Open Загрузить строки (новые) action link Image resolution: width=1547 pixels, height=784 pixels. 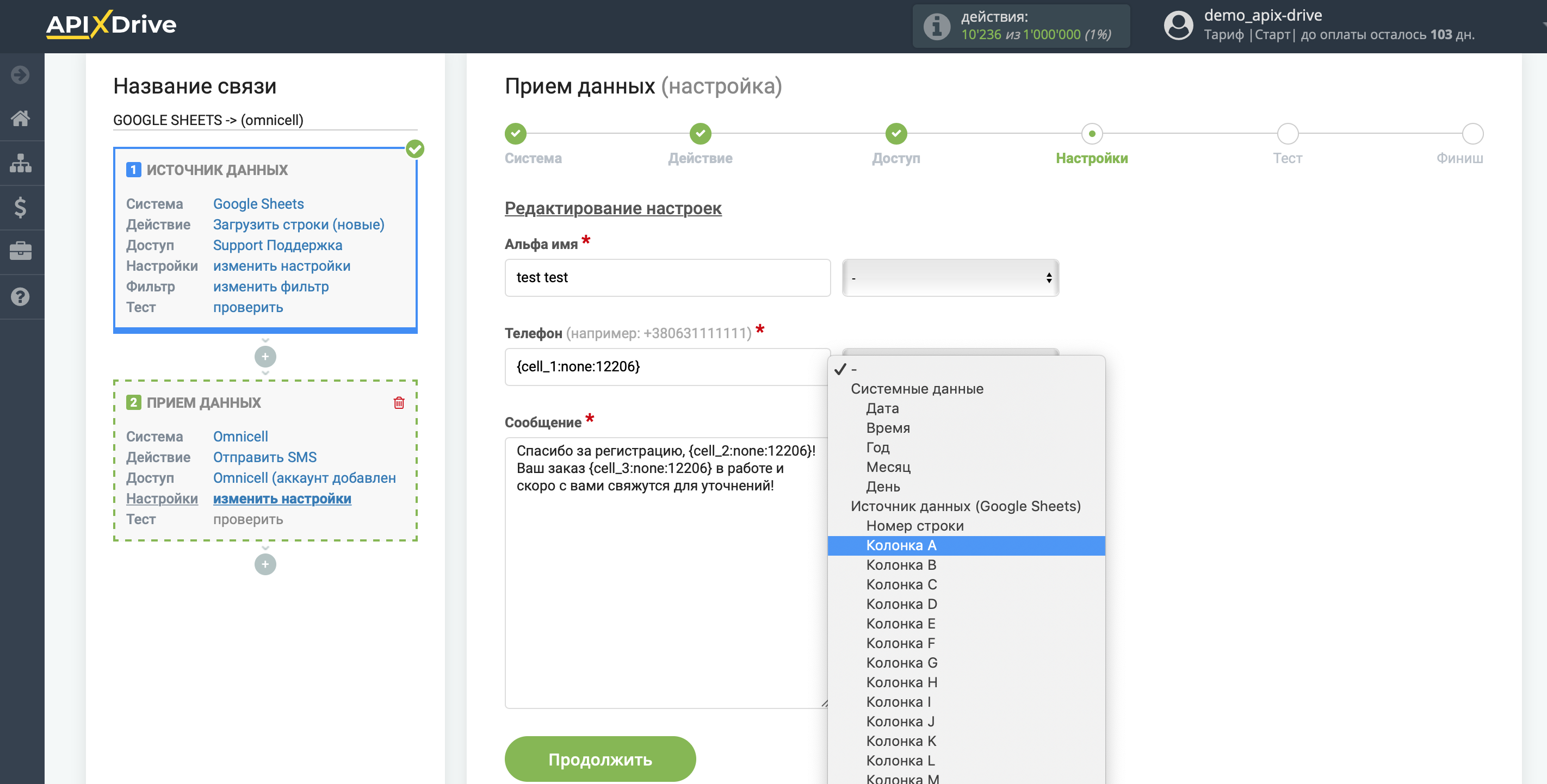[299, 225]
